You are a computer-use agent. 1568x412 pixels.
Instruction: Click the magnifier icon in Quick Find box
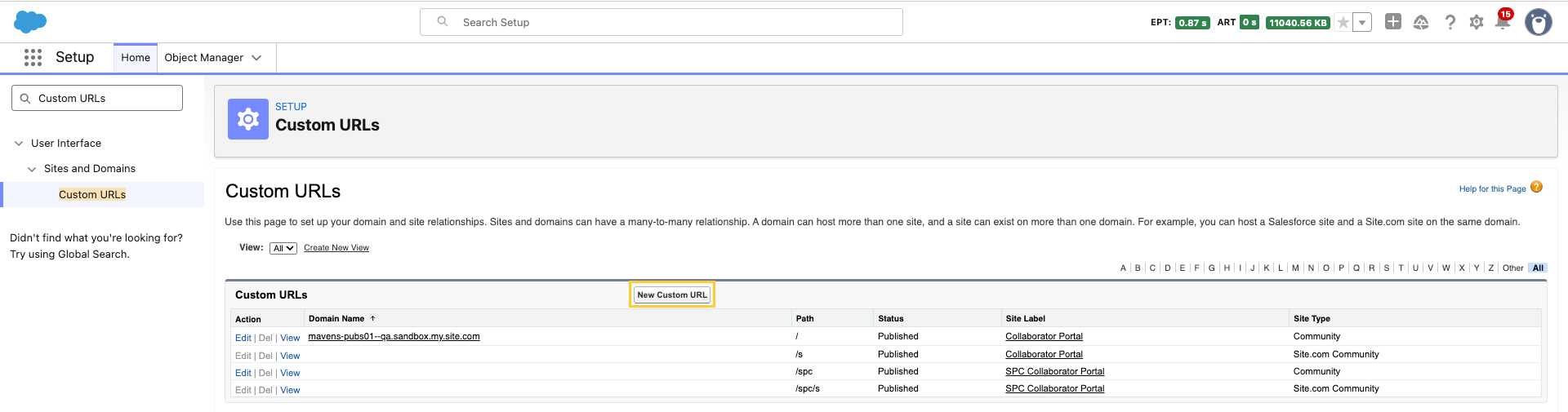[25, 98]
